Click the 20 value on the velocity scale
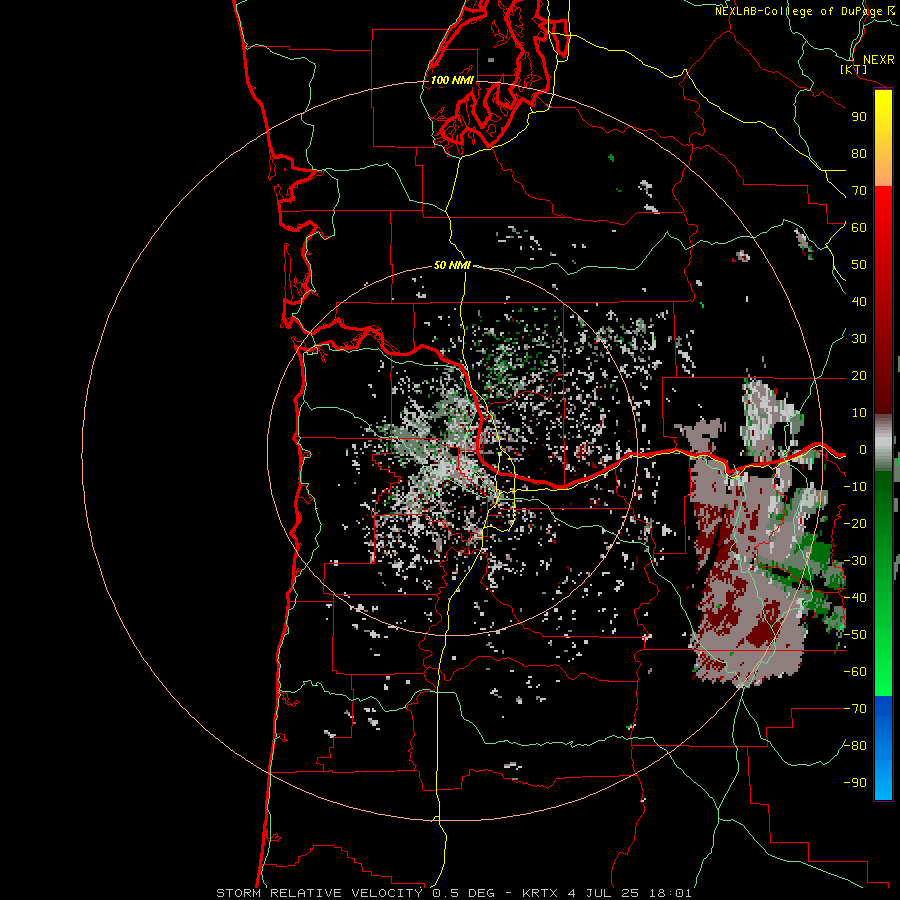 (859, 375)
